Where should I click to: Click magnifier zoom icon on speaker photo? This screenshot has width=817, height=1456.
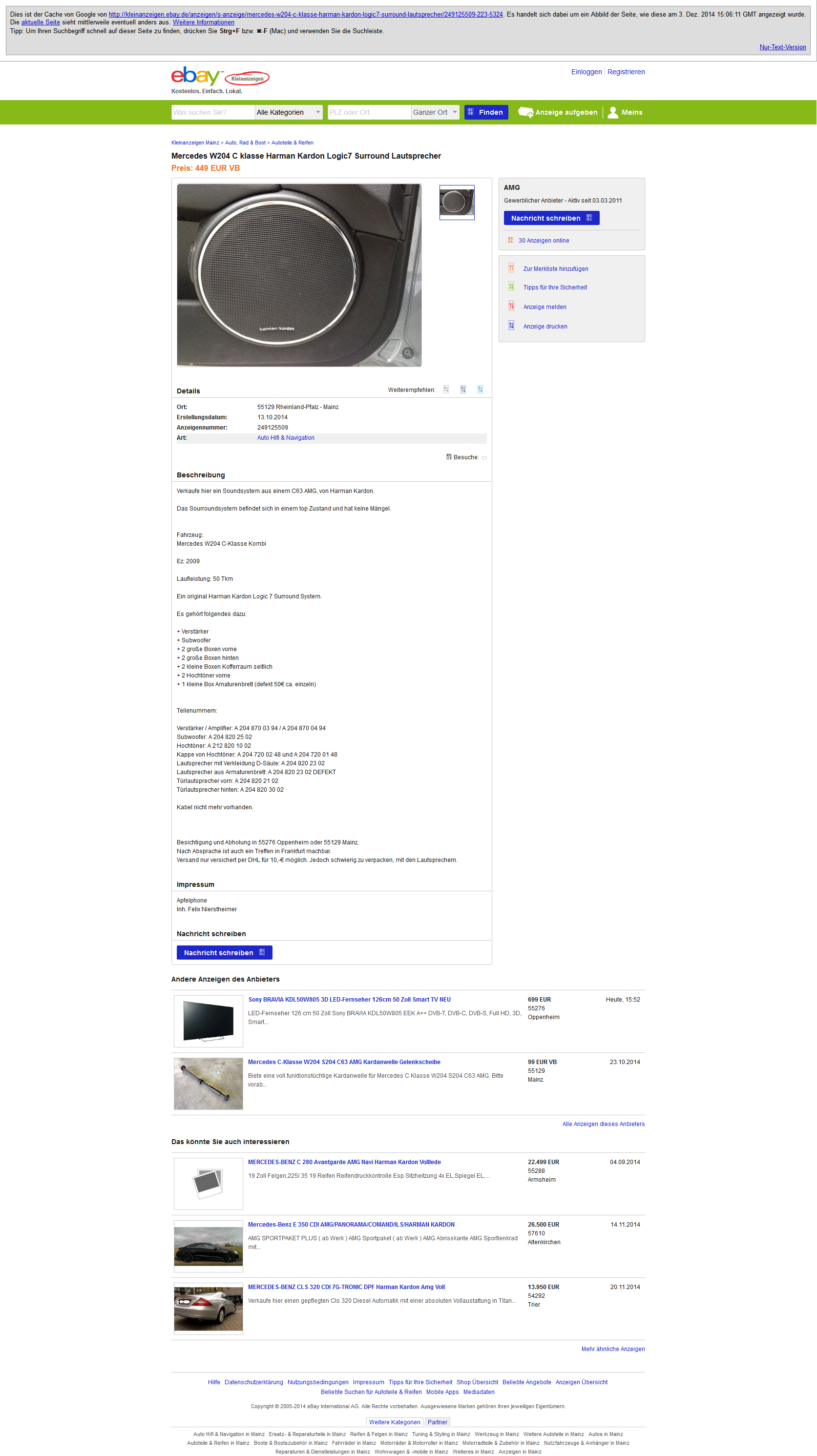[408, 353]
